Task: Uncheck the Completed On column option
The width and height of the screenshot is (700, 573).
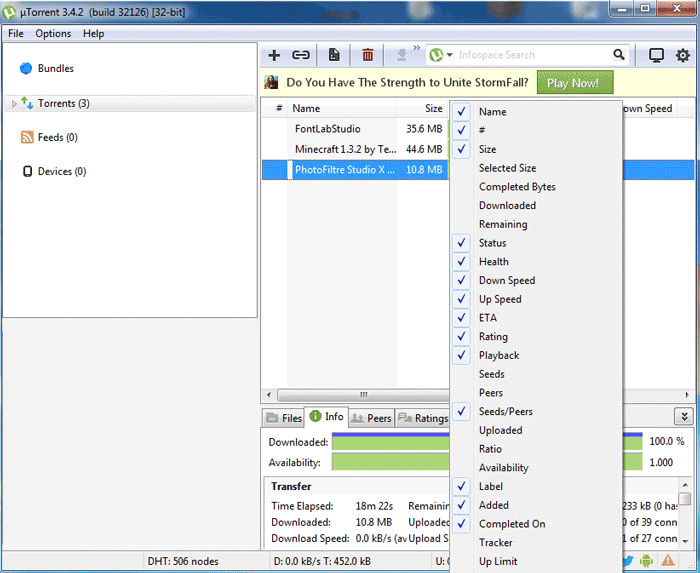Action: (x=536, y=524)
